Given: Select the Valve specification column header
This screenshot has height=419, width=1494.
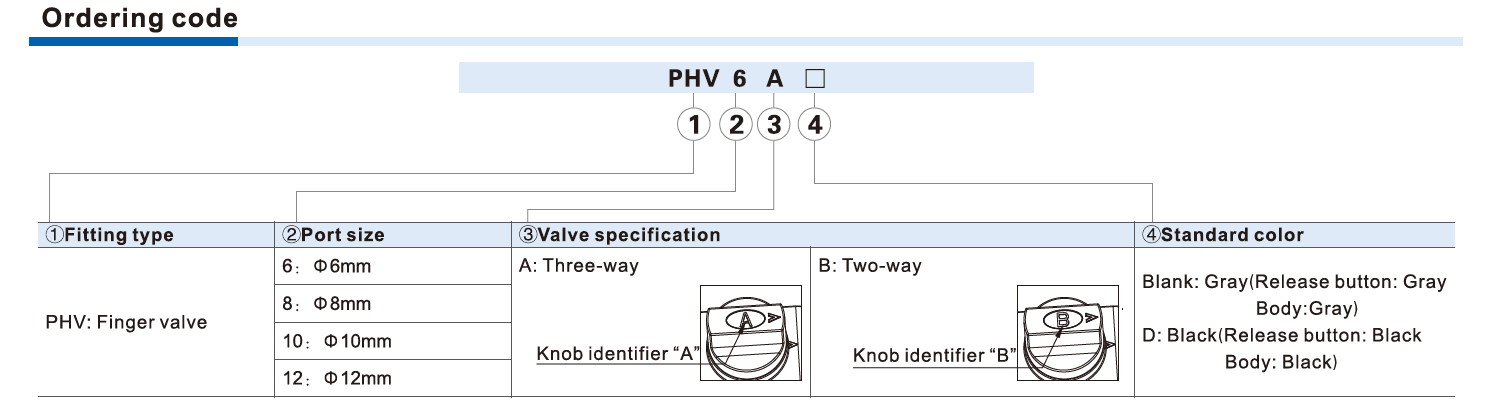Looking at the screenshot, I should [619, 236].
